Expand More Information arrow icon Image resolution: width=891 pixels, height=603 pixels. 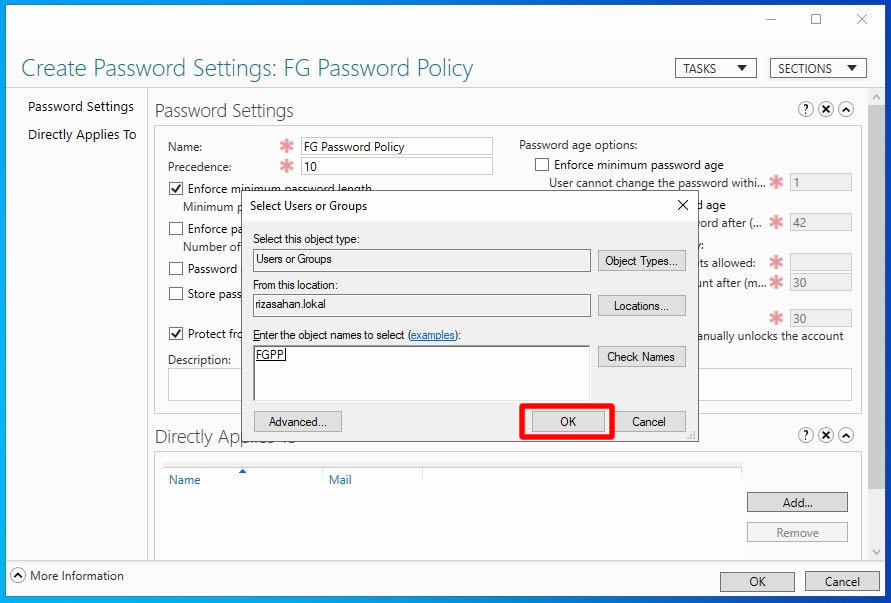coord(18,576)
